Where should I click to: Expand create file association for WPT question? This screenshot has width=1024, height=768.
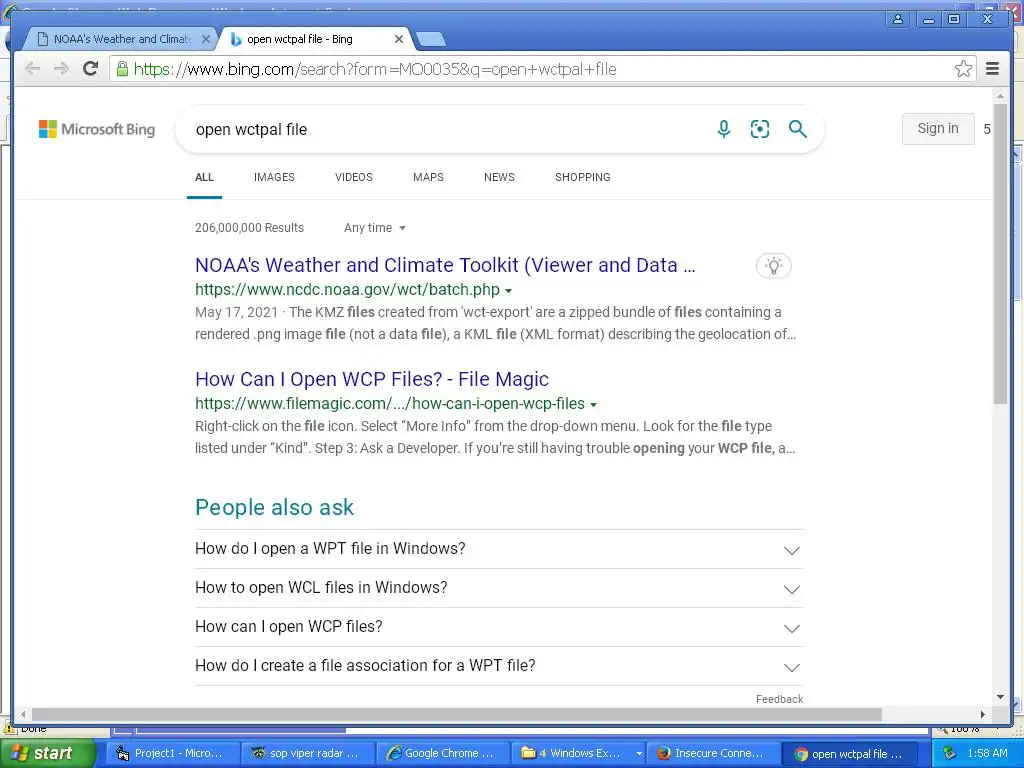tap(499, 666)
